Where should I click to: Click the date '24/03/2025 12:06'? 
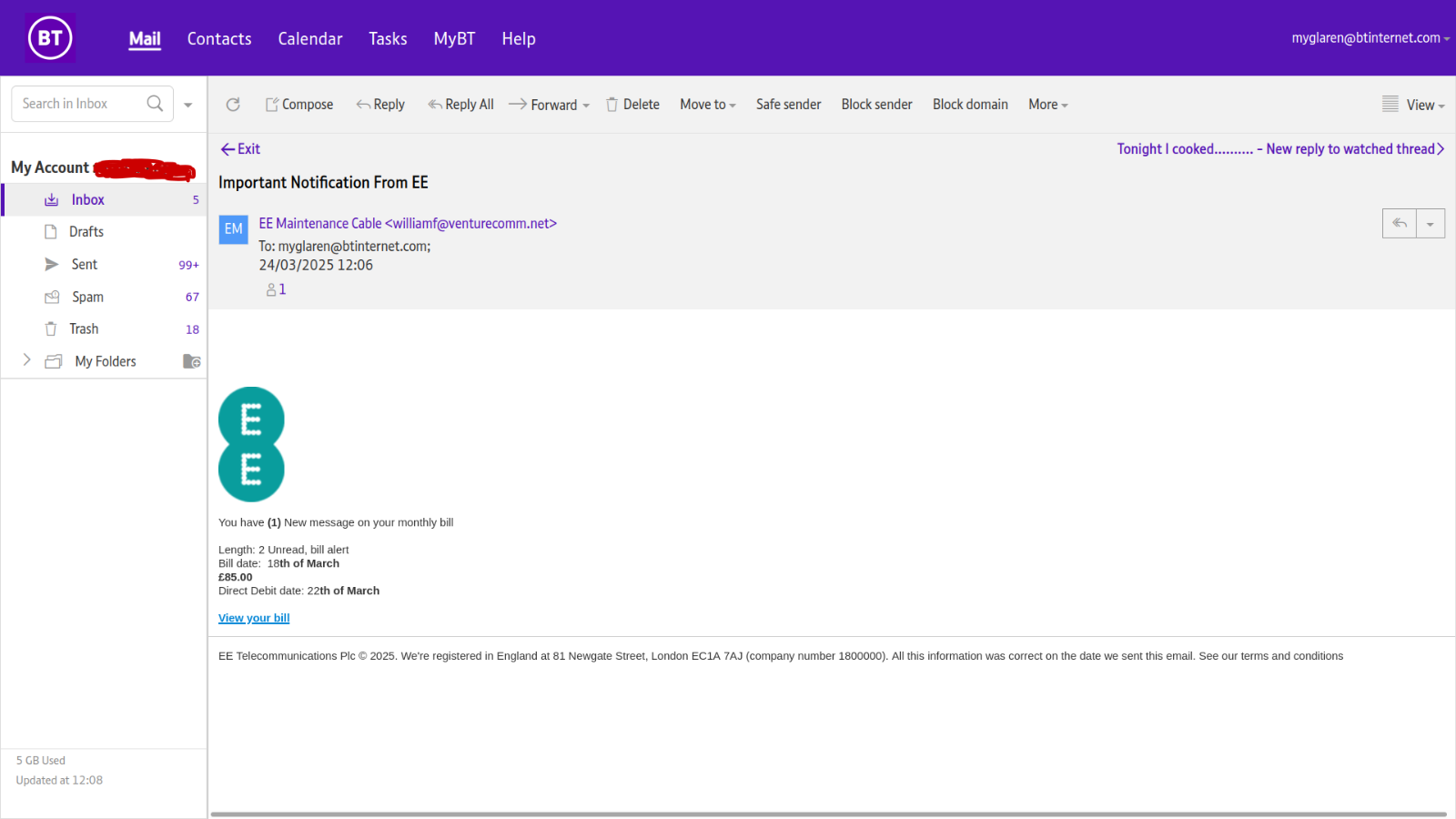tap(316, 266)
